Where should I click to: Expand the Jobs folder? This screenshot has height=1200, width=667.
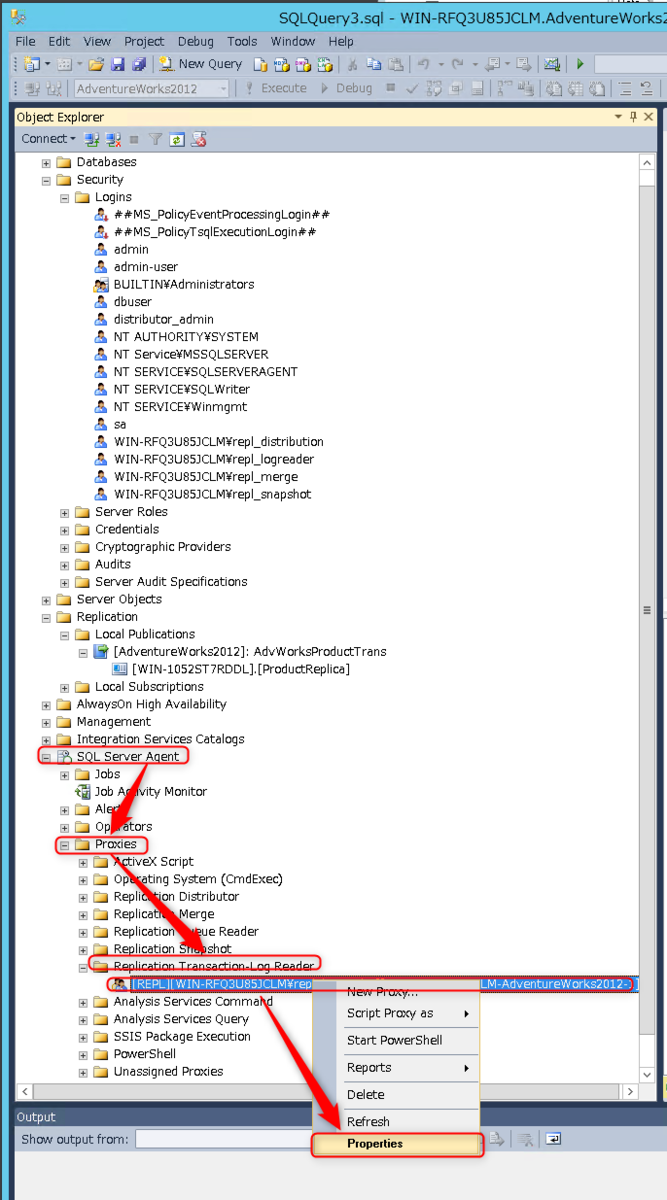click(65, 774)
